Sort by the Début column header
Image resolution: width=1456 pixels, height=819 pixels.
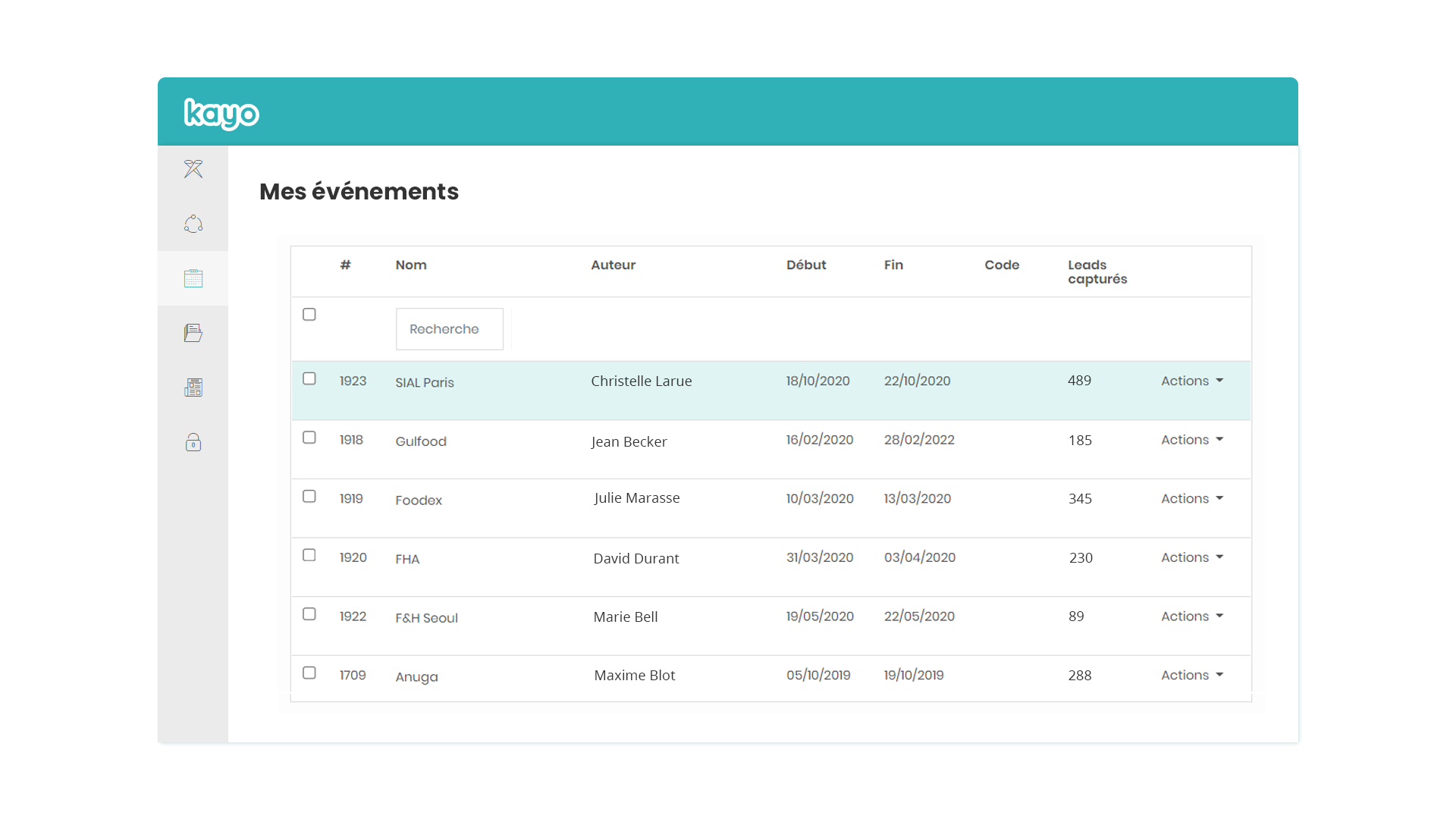[806, 265]
